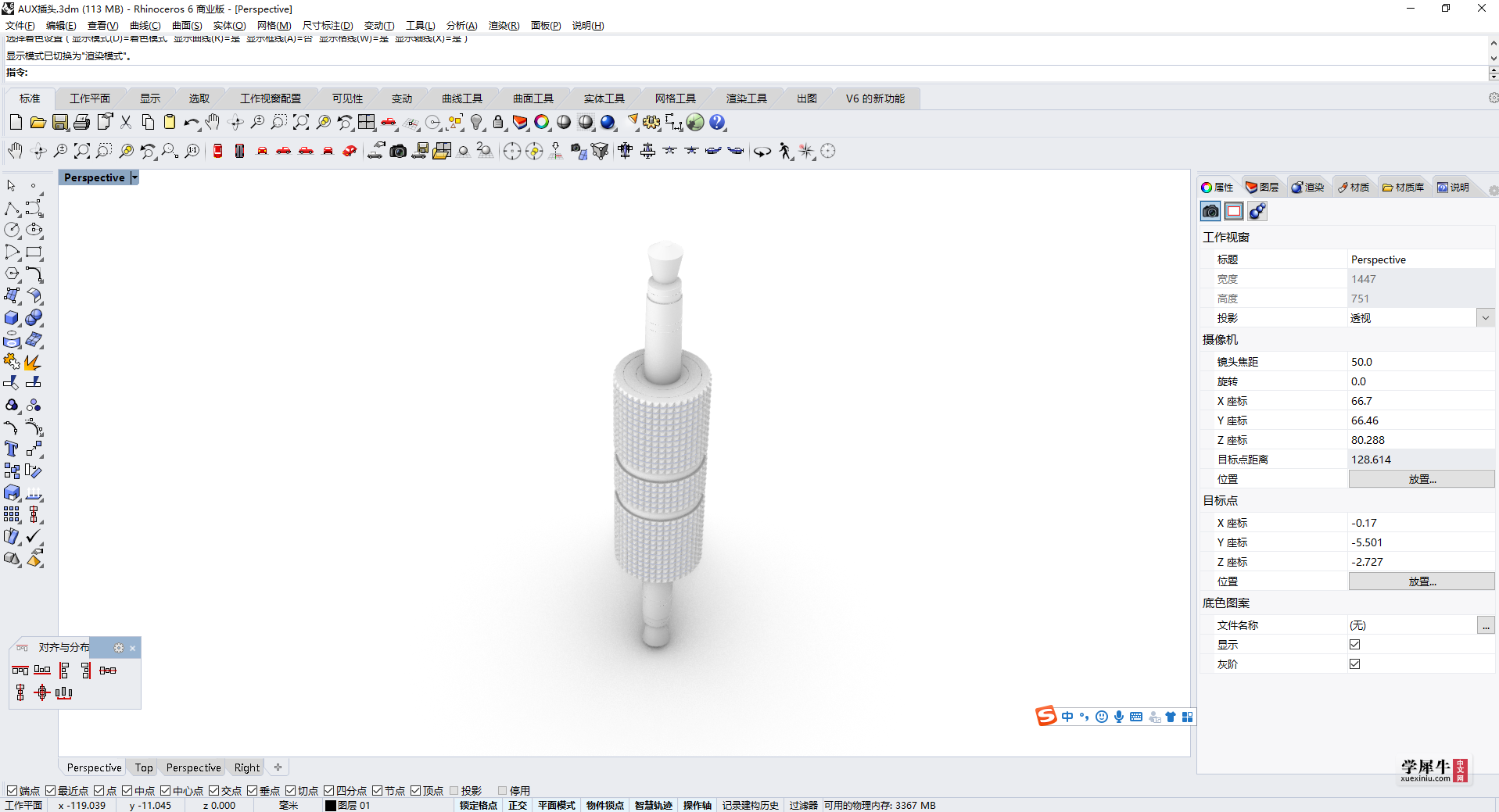Open Perspective viewport title dropdown arrow
This screenshot has height=812, width=1499.
(x=134, y=177)
